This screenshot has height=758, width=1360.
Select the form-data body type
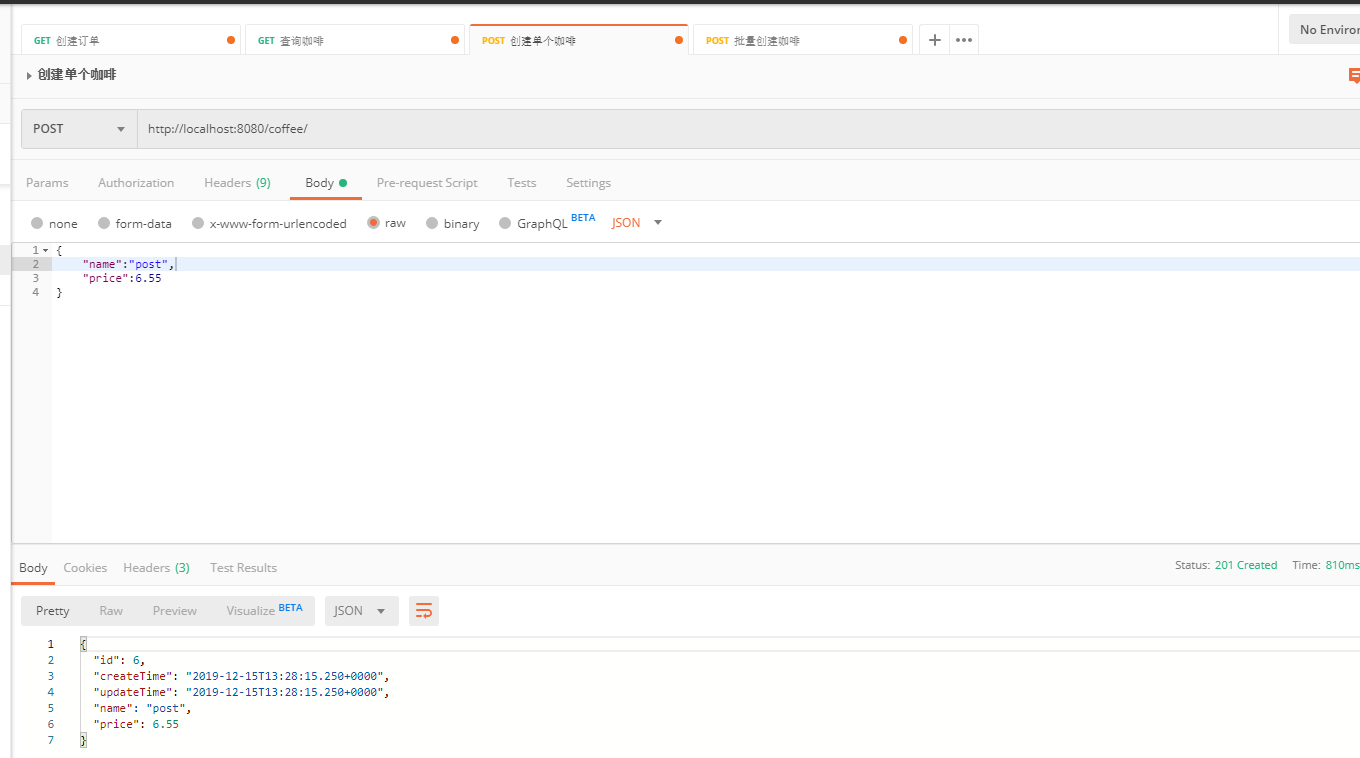[x=104, y=224]
